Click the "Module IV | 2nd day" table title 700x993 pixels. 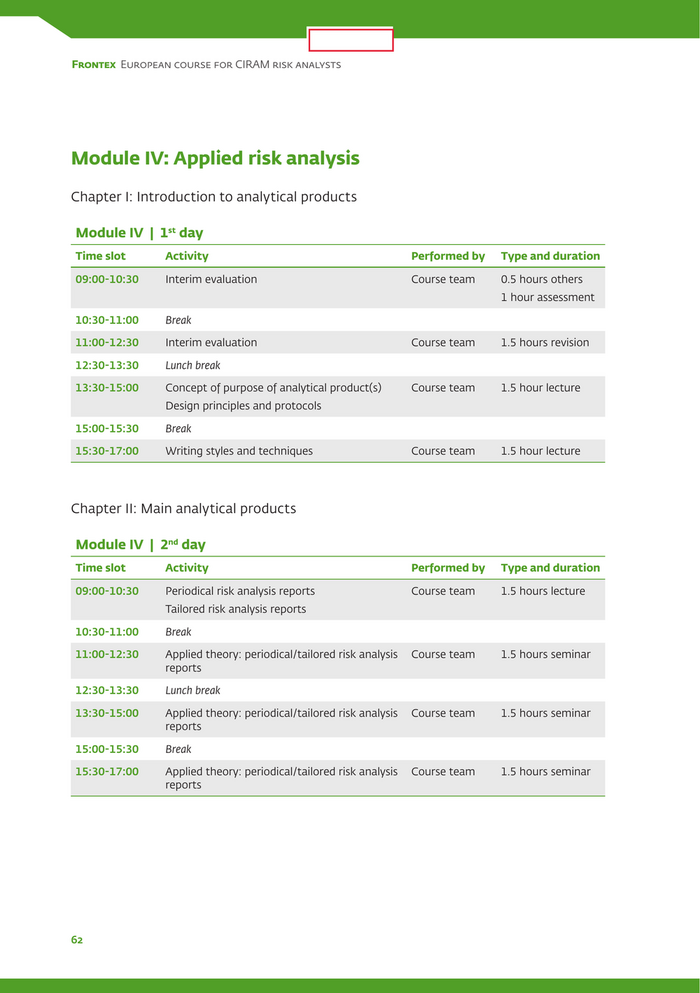tap(140, 545)
